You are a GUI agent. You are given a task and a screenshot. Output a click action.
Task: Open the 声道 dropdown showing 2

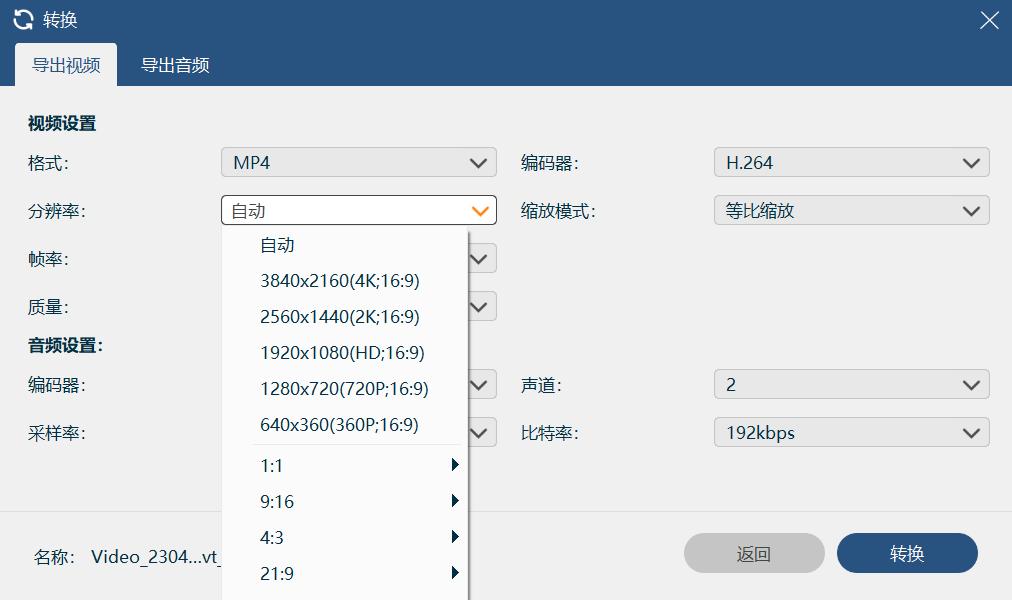[x=851, y=384]
